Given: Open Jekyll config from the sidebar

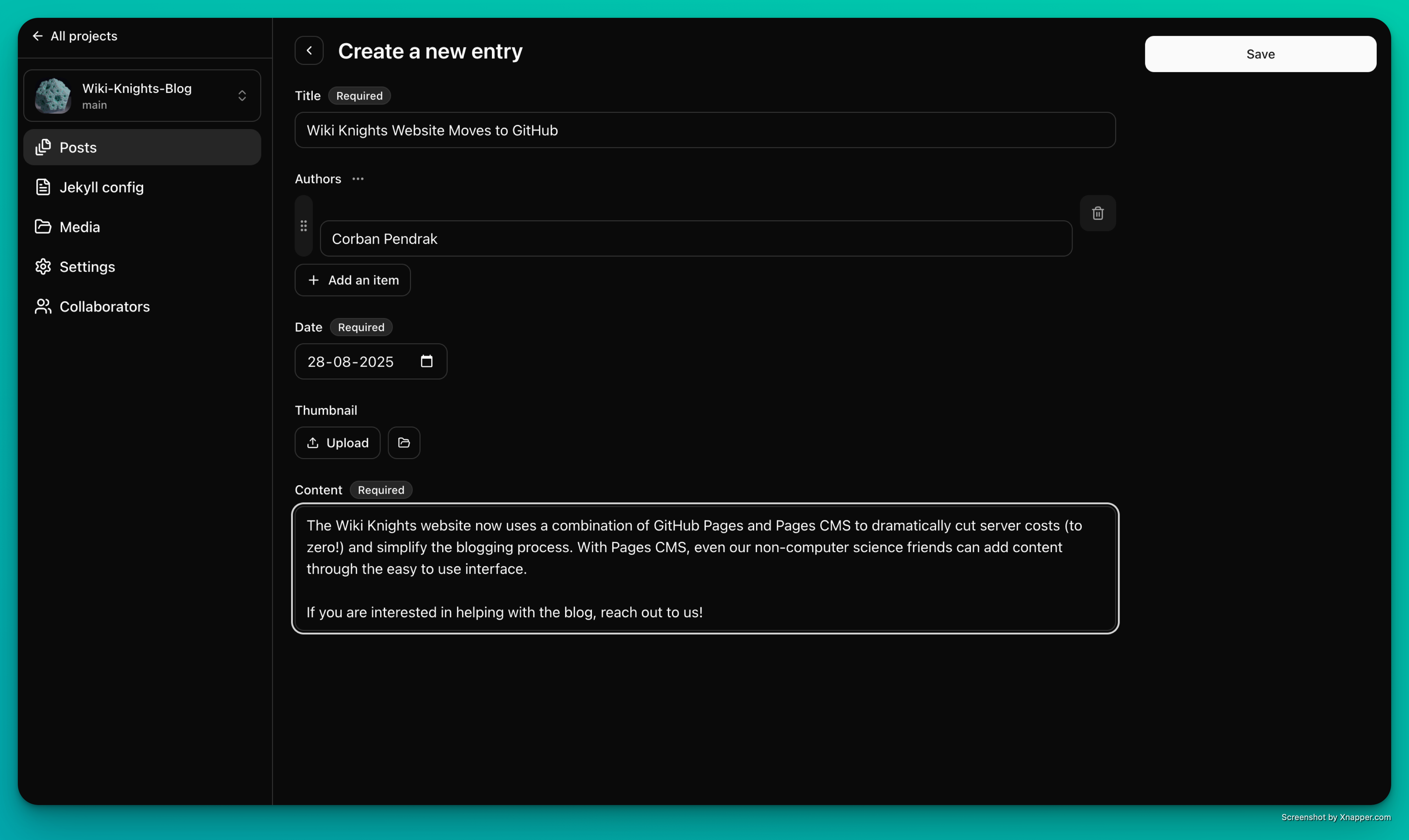Looking at the screenshot, I should coord(101,187).
